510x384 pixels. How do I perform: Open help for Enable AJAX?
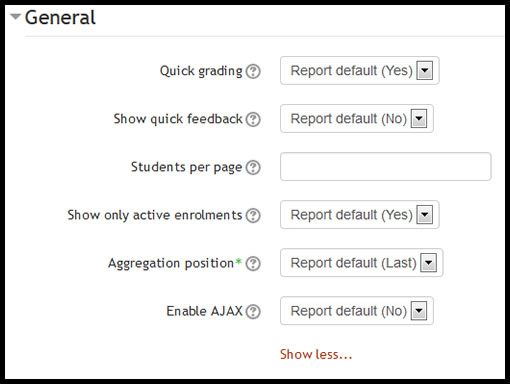point(253,312)
